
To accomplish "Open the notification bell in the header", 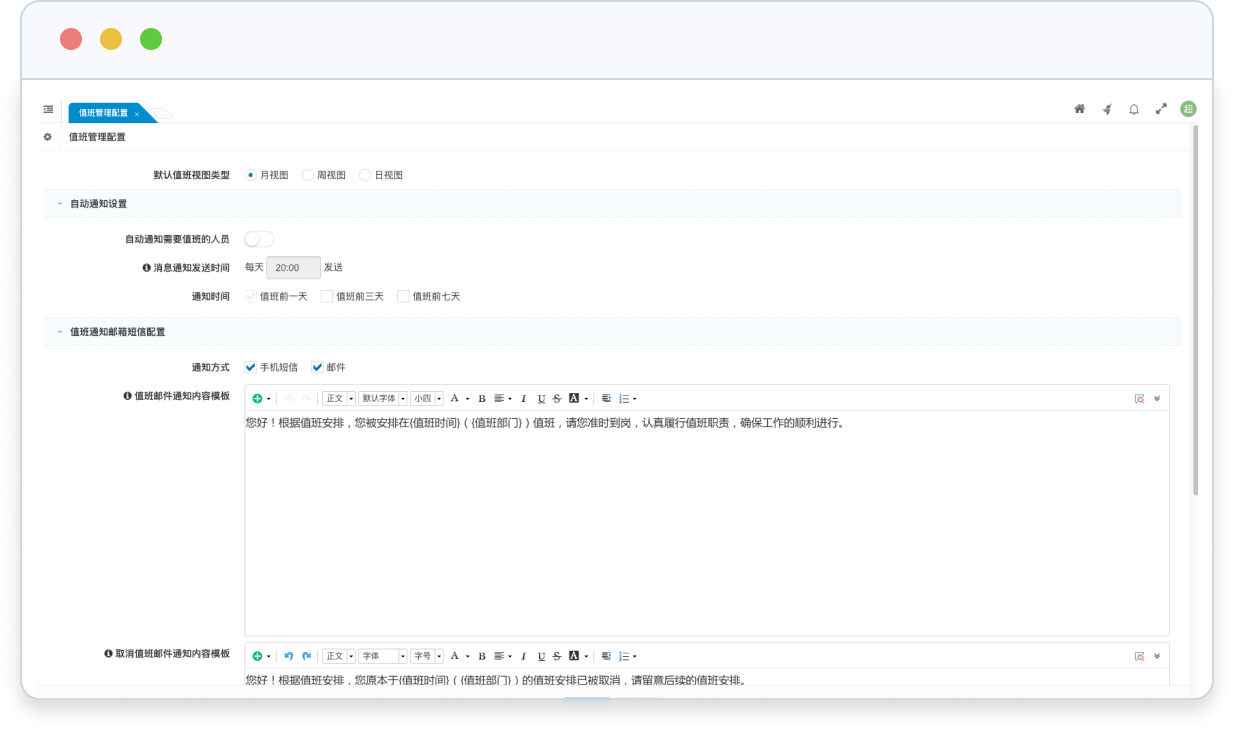I will [x=1134, y=109].
